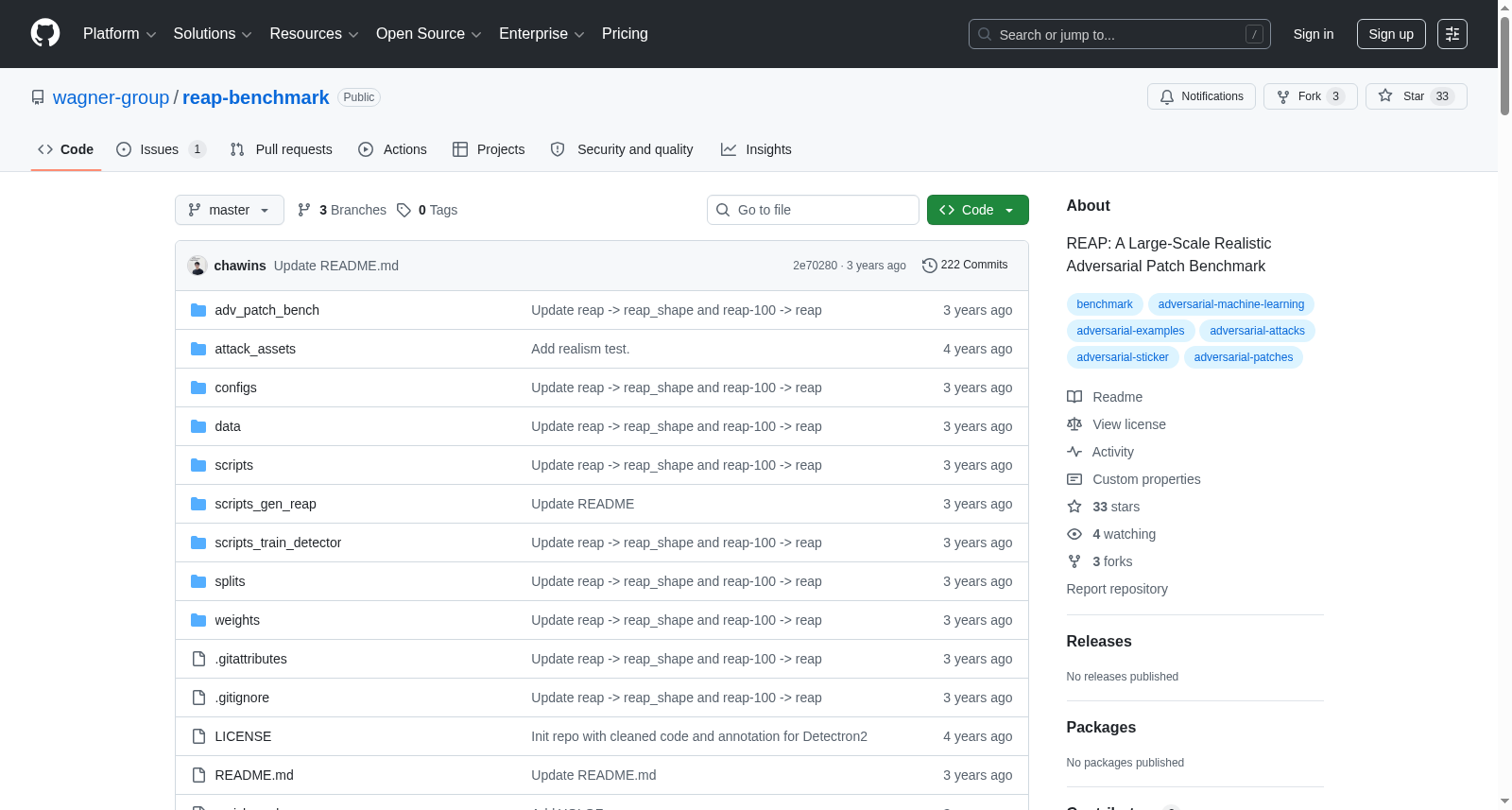
Task: Click the README.md file icon
Action: (198, 775)
